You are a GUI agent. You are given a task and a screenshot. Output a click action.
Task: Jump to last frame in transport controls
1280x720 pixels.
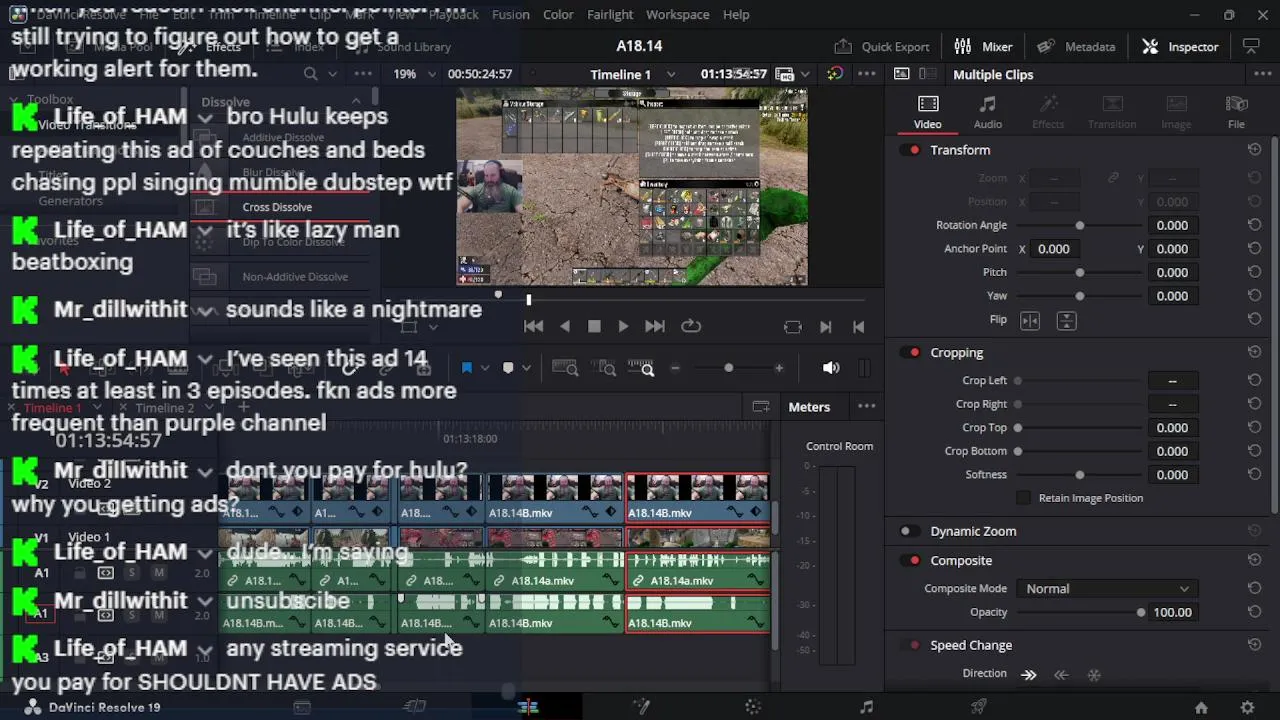coord(655,326)
